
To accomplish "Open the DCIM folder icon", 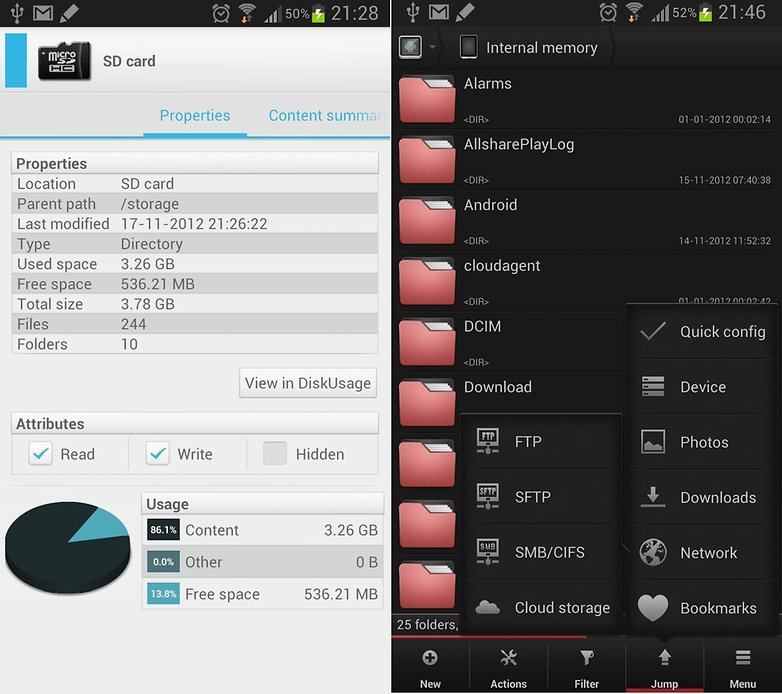I will coord(427,342).
